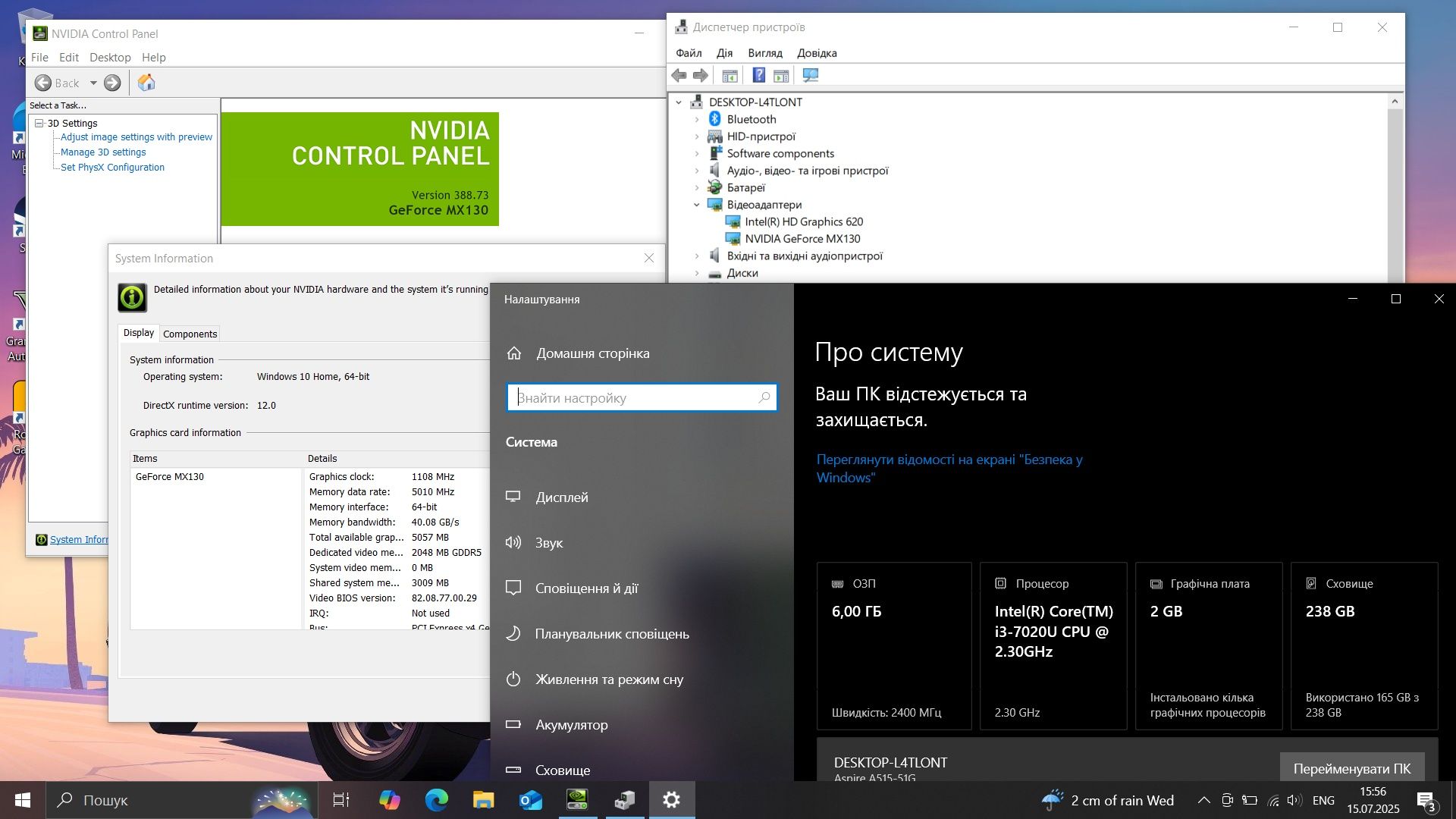Click NVIDIA Control Panel taskbar icon

578,800
